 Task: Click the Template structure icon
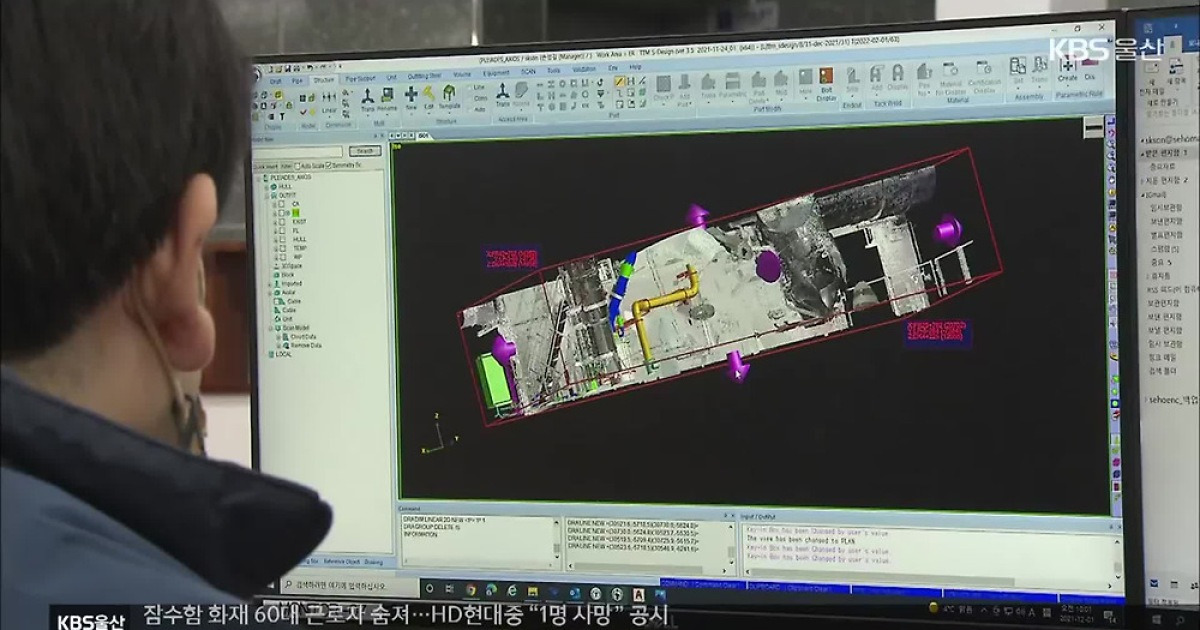[447, 92]
